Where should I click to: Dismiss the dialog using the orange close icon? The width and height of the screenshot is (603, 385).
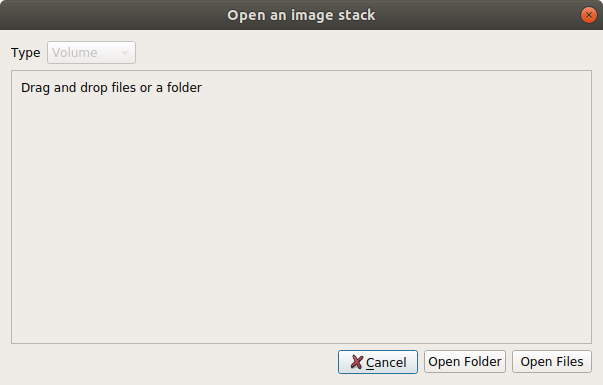pyautogui.click(x=588, y=15)
